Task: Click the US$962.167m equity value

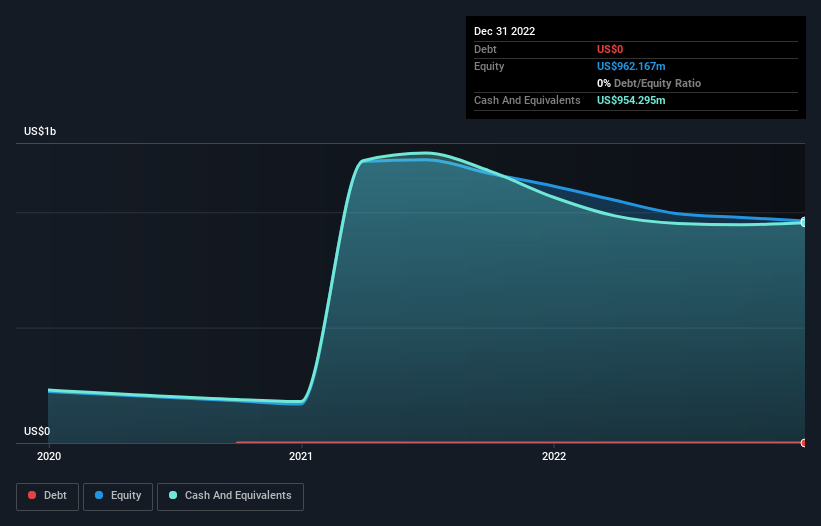Action: pos(631,66)
